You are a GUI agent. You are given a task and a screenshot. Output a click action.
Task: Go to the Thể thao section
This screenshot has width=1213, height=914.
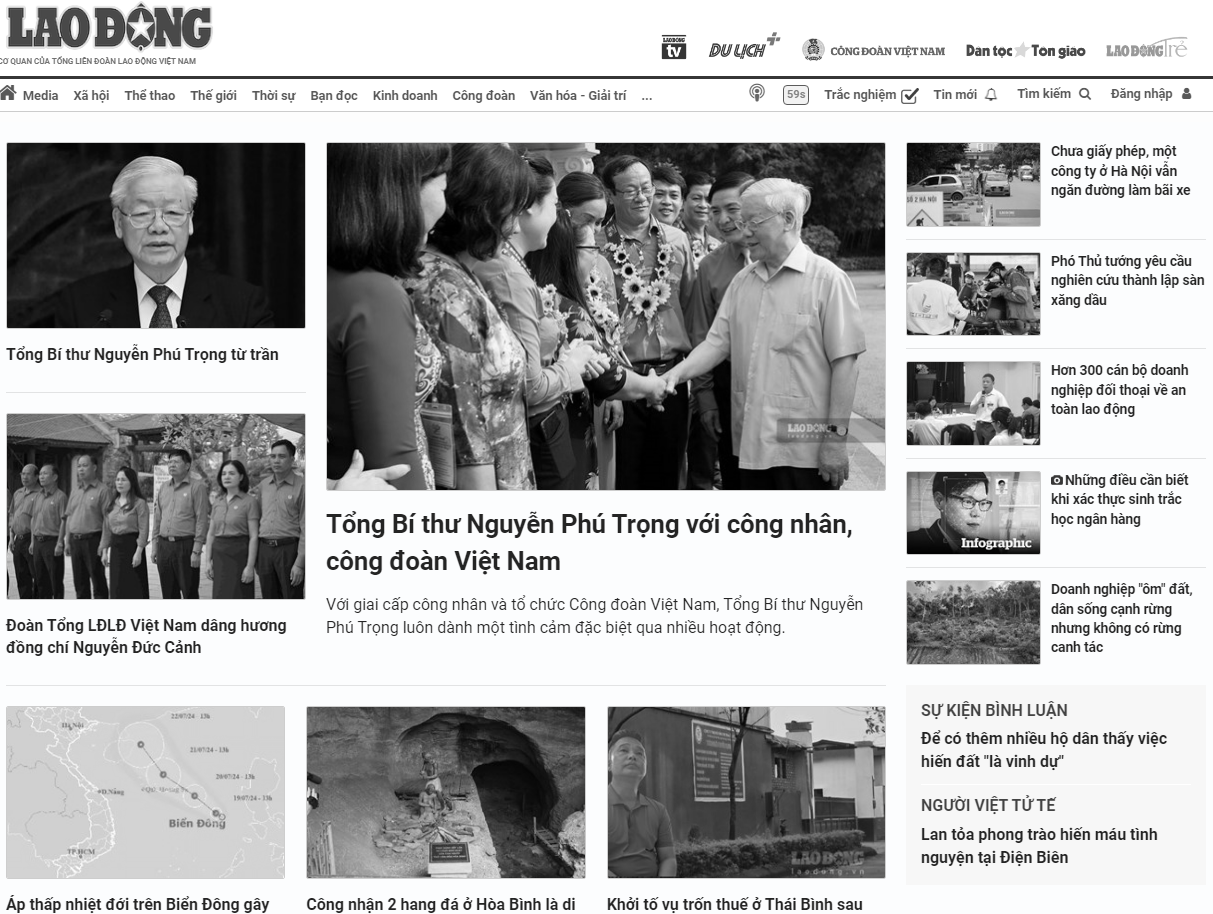click(x=150, y=96)
